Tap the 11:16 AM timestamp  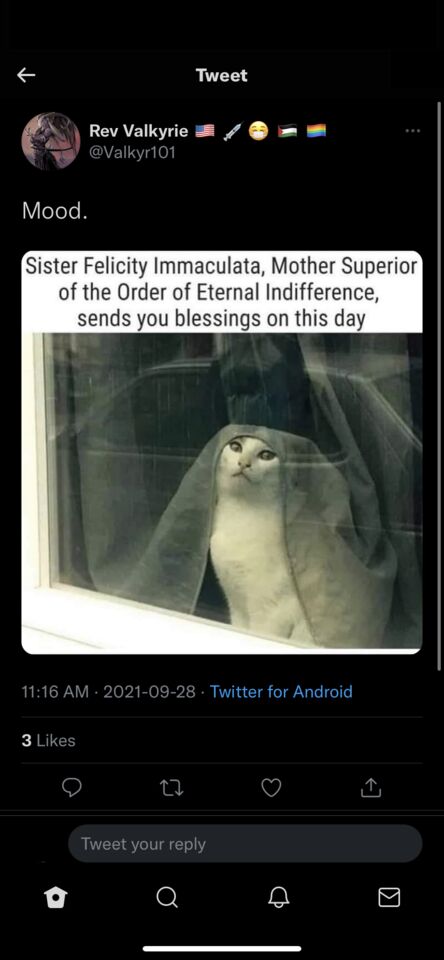coord(55,692)
